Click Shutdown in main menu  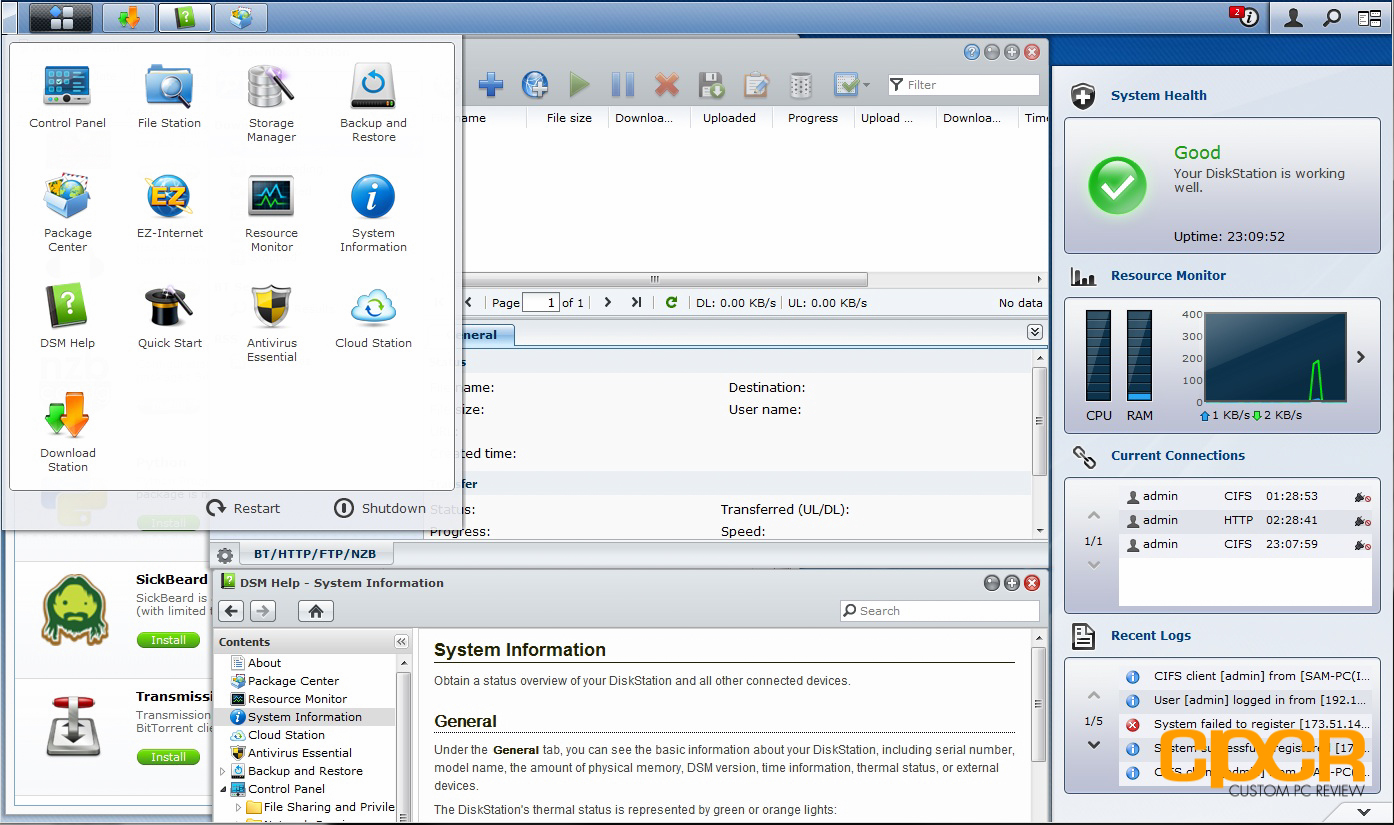379,508
